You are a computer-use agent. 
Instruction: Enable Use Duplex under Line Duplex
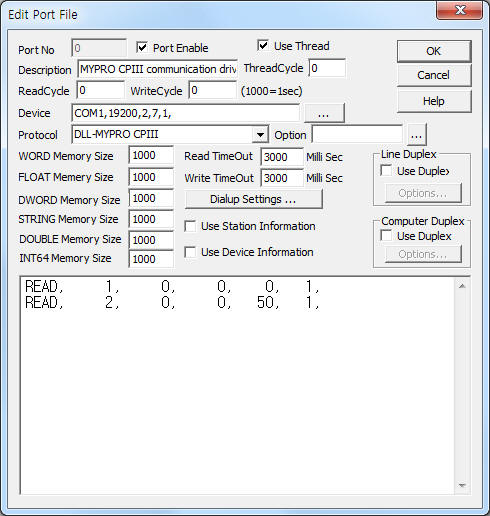point(386,171)
